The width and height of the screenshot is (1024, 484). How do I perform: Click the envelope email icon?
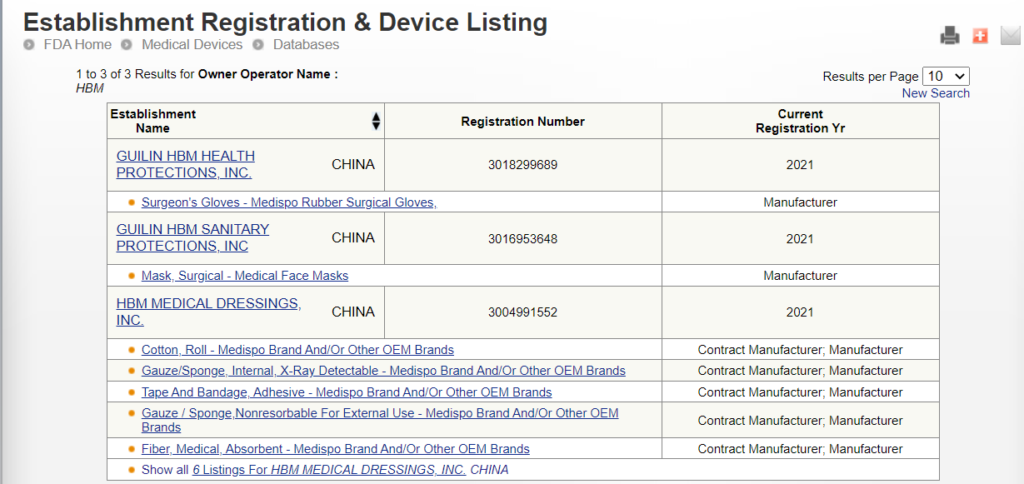point(1010,36)
